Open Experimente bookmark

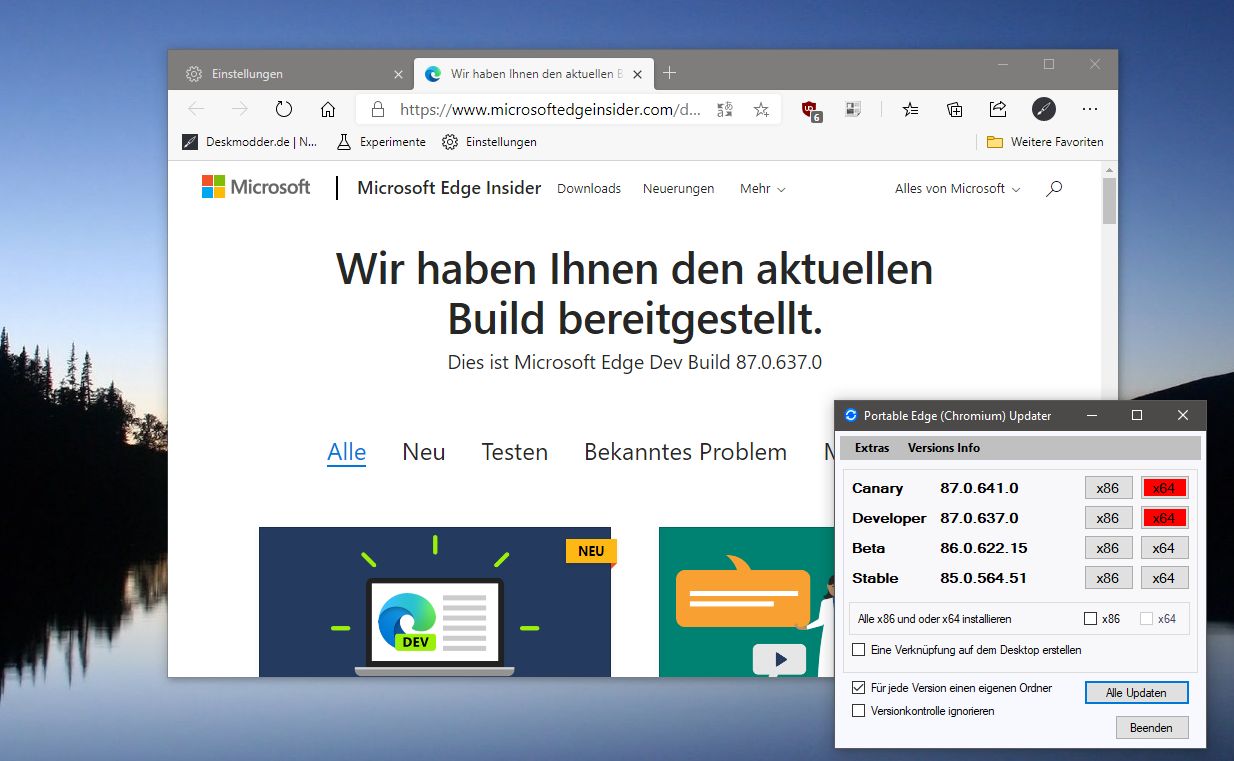pos(381,142)
